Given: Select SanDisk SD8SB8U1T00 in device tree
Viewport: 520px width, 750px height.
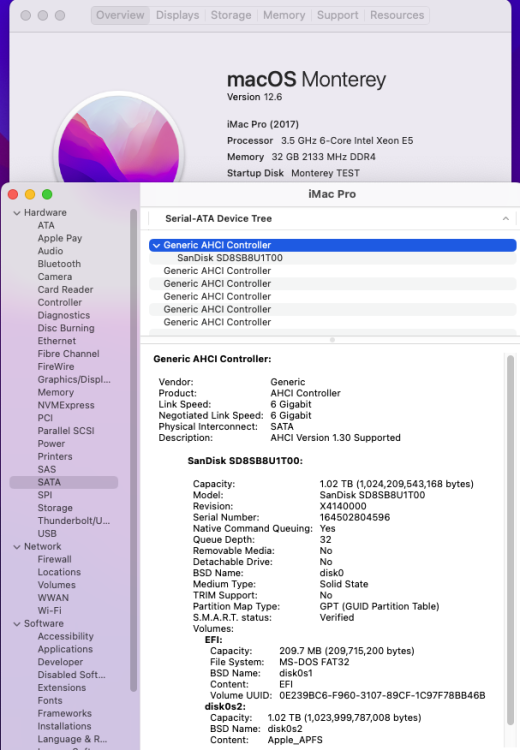Looking at the screenshot, I should coord(230,258).
